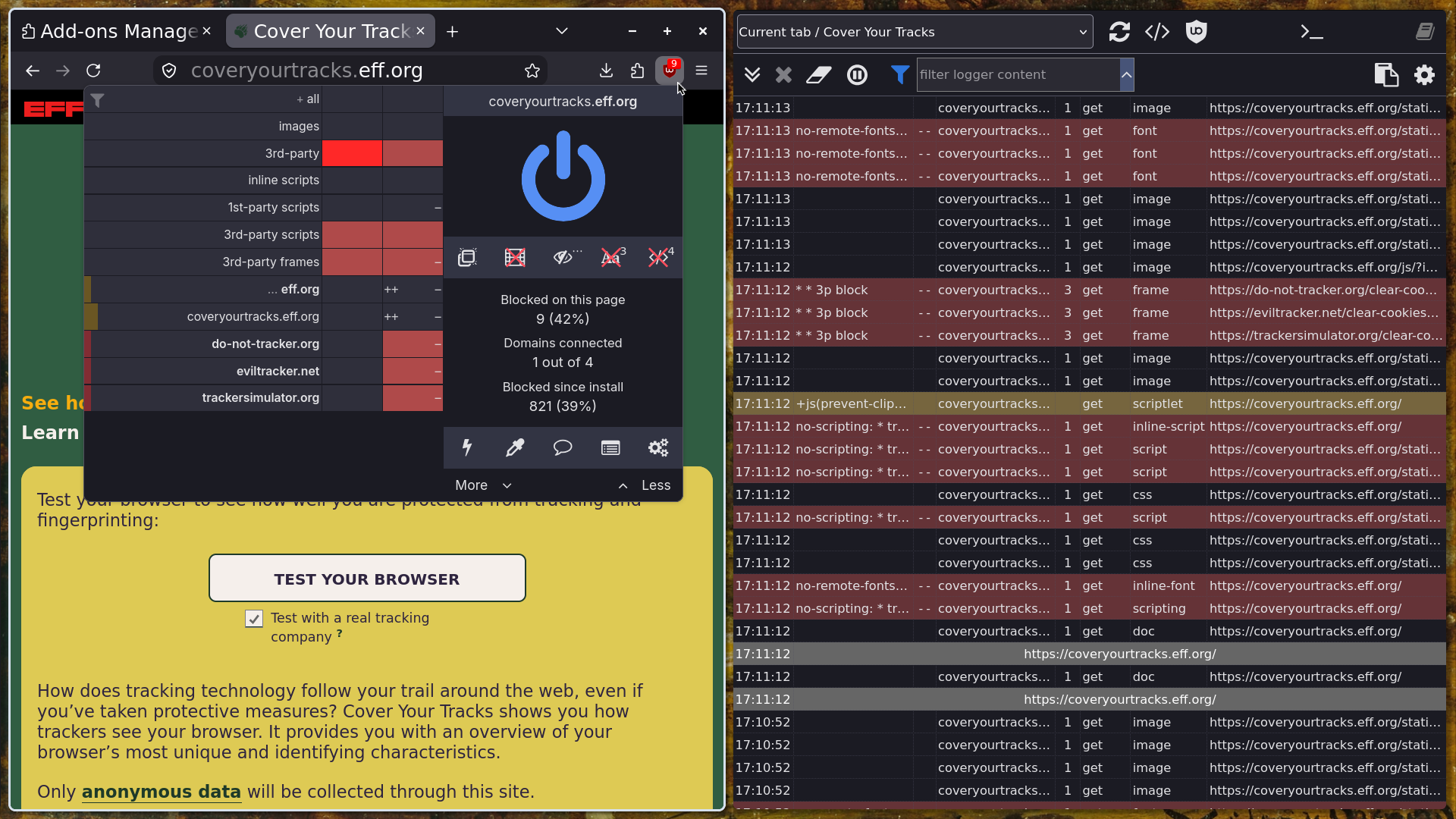Click local rule cell for eviltracker.net

pyautogui.click(x=413, y=371)
